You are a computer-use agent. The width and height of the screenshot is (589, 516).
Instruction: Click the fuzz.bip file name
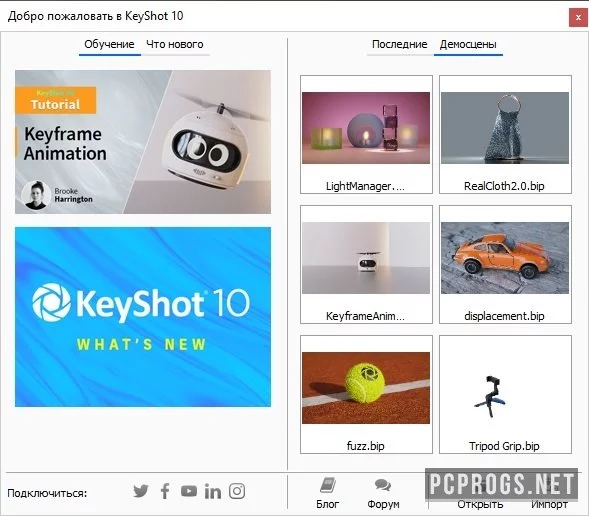pyautogui.click(x=365, y=446)
